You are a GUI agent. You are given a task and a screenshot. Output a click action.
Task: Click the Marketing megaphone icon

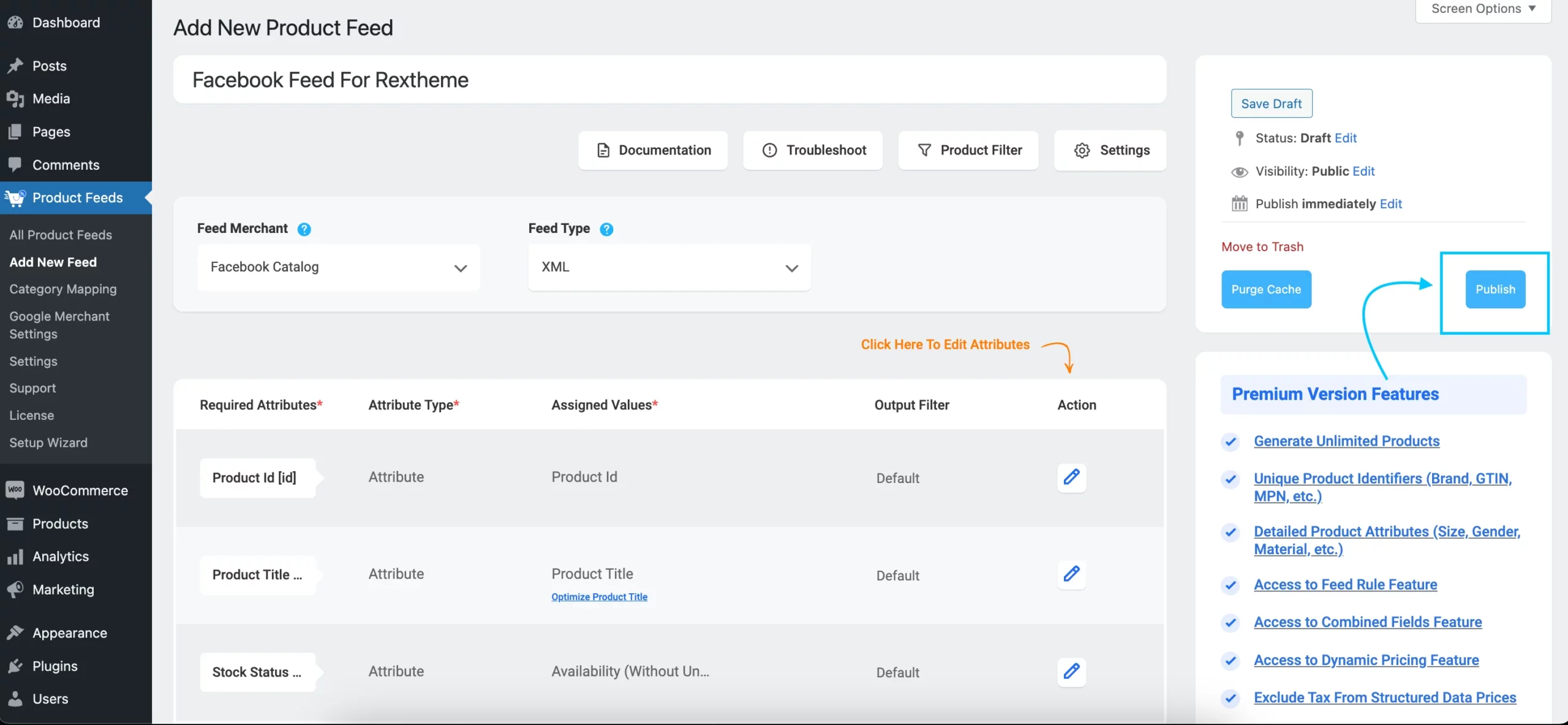click(15, 590)
